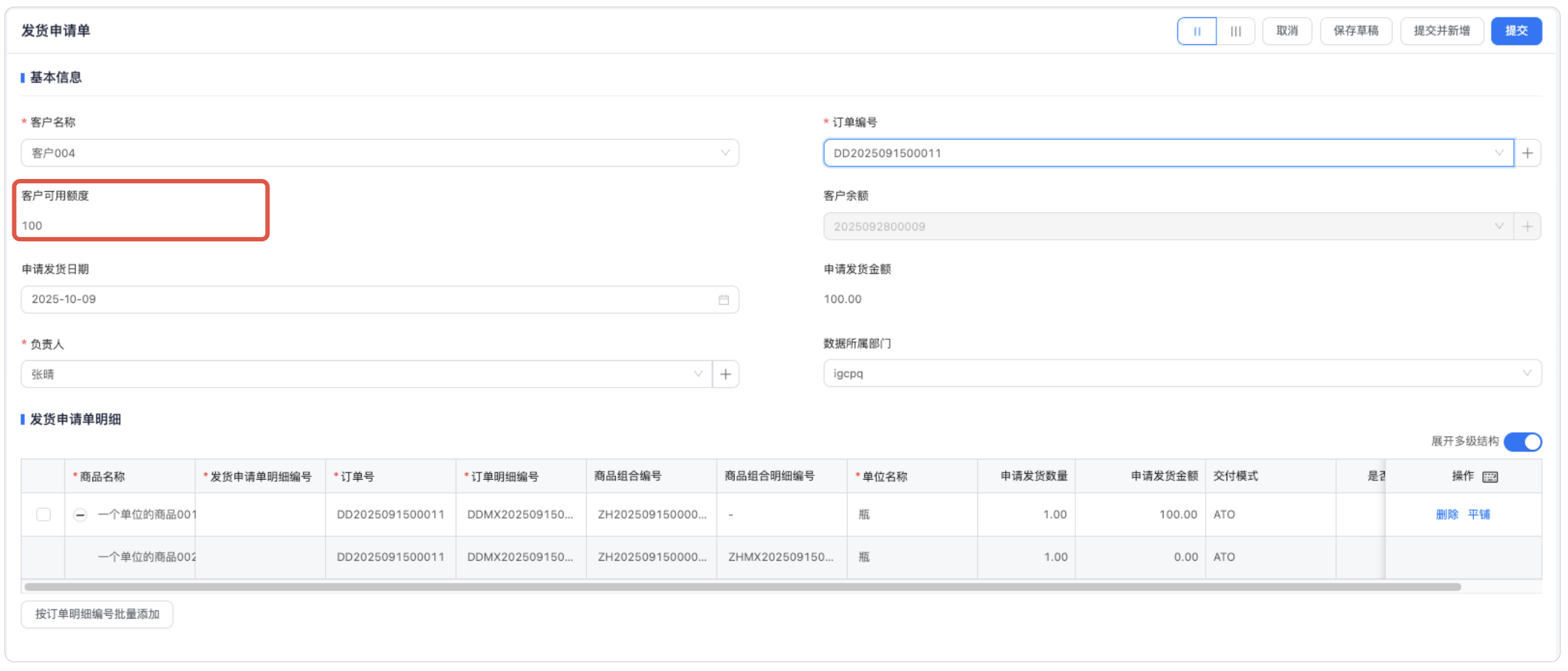The image size is (1568, 671).
Task: Click 平铺 link in first detail row
Action: [x=1479, y=514]
